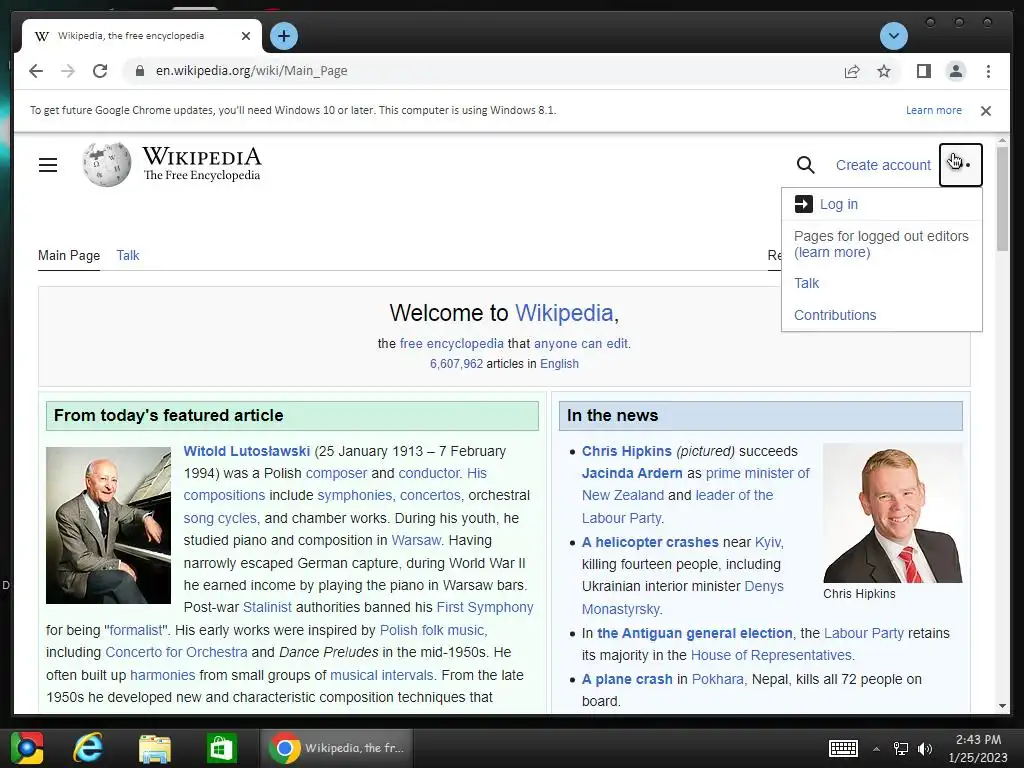Open the Witold Lutosławski article link
Image resolution: width=1024 pixels, height=768 pixels.
246,451
